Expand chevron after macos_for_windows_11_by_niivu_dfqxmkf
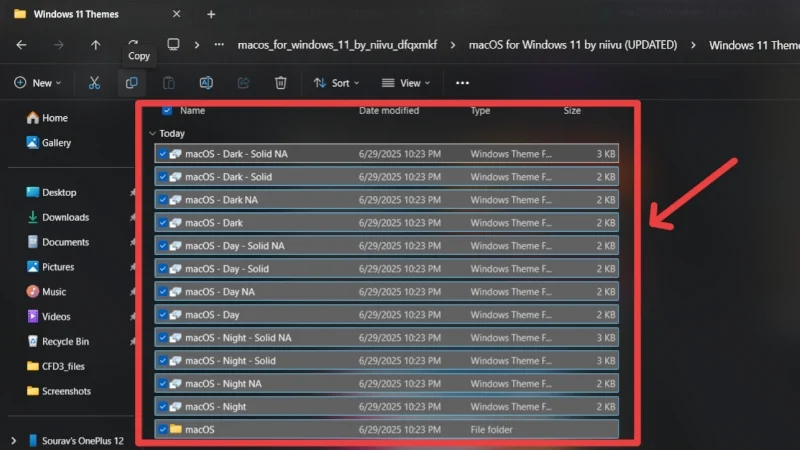Viewport: 800px width, 450px height. point(453,45)
